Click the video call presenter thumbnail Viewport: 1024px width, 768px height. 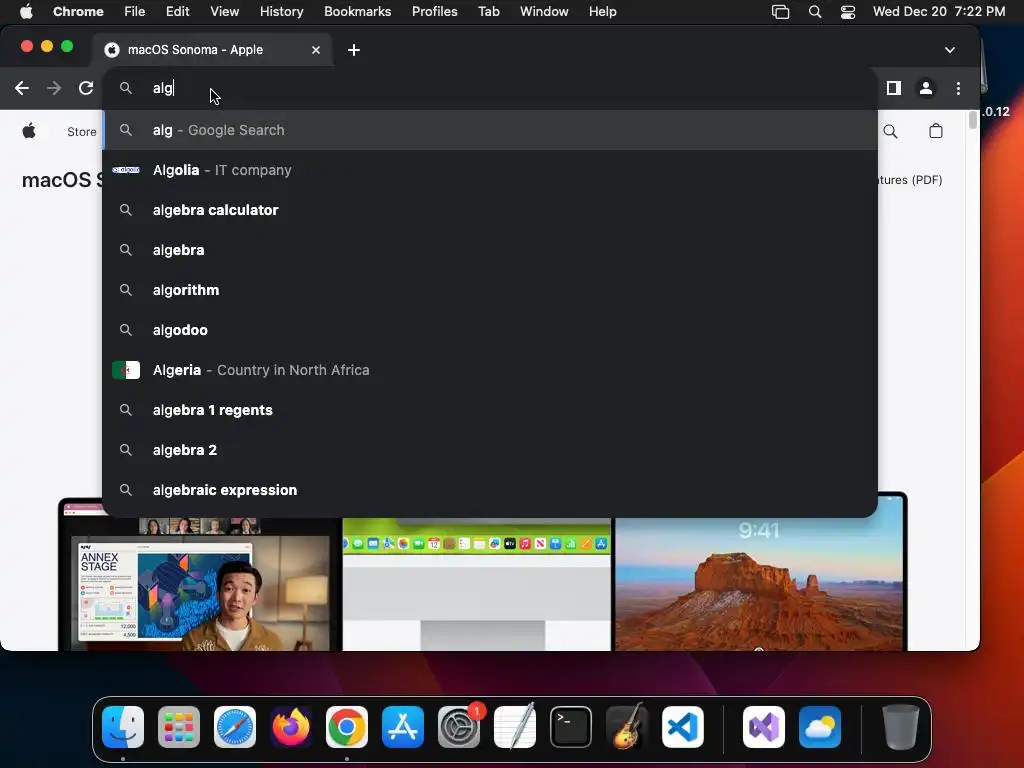coord(201,584)
